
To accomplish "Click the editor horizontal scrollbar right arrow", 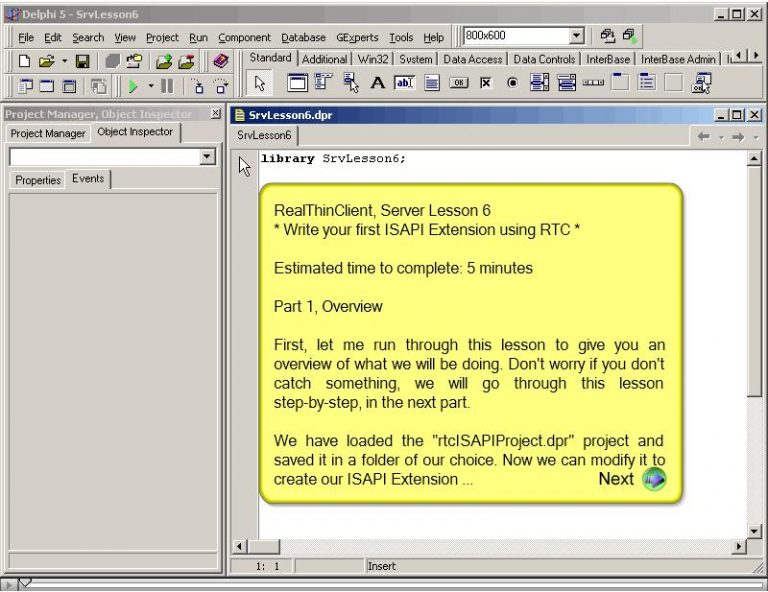I will 739,546.
